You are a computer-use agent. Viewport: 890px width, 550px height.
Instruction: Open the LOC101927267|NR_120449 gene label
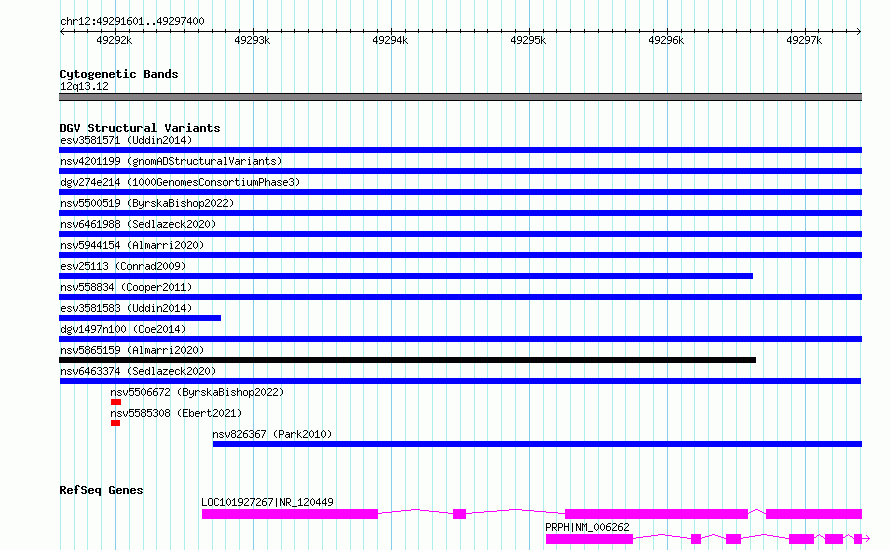pyautogui.click(x=267, y=502)
